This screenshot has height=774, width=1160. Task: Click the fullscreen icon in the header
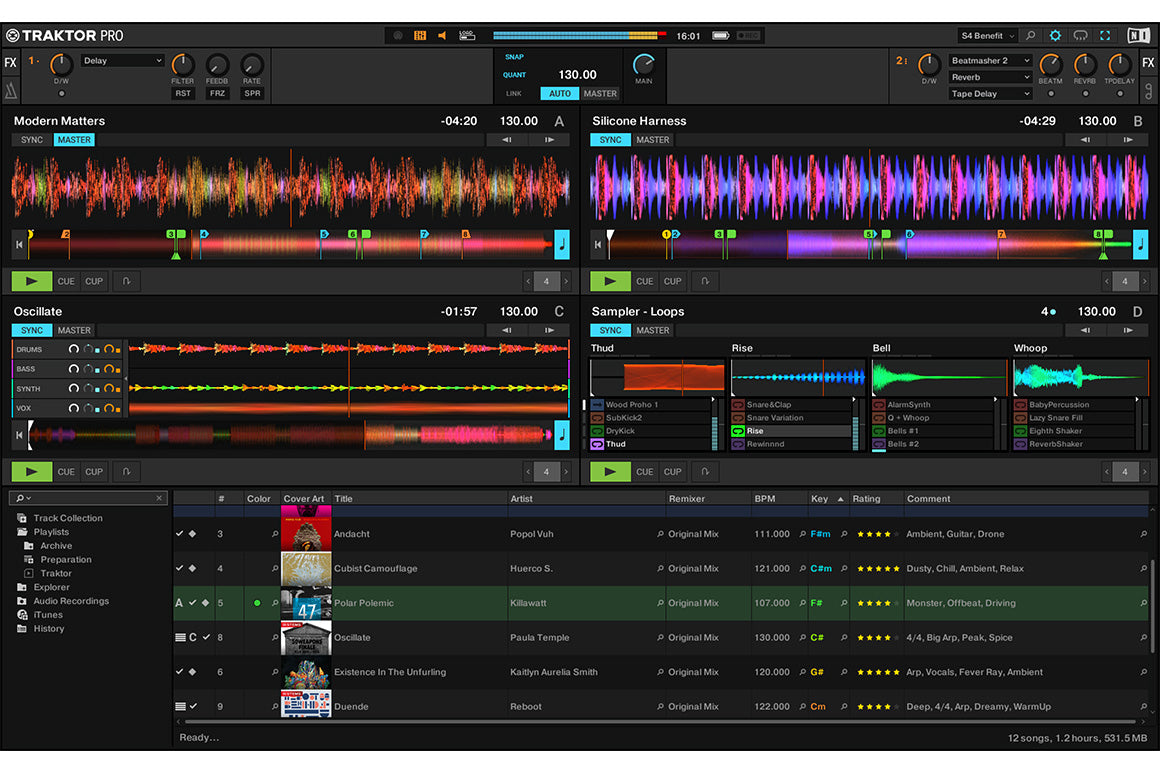point(1104,35)
